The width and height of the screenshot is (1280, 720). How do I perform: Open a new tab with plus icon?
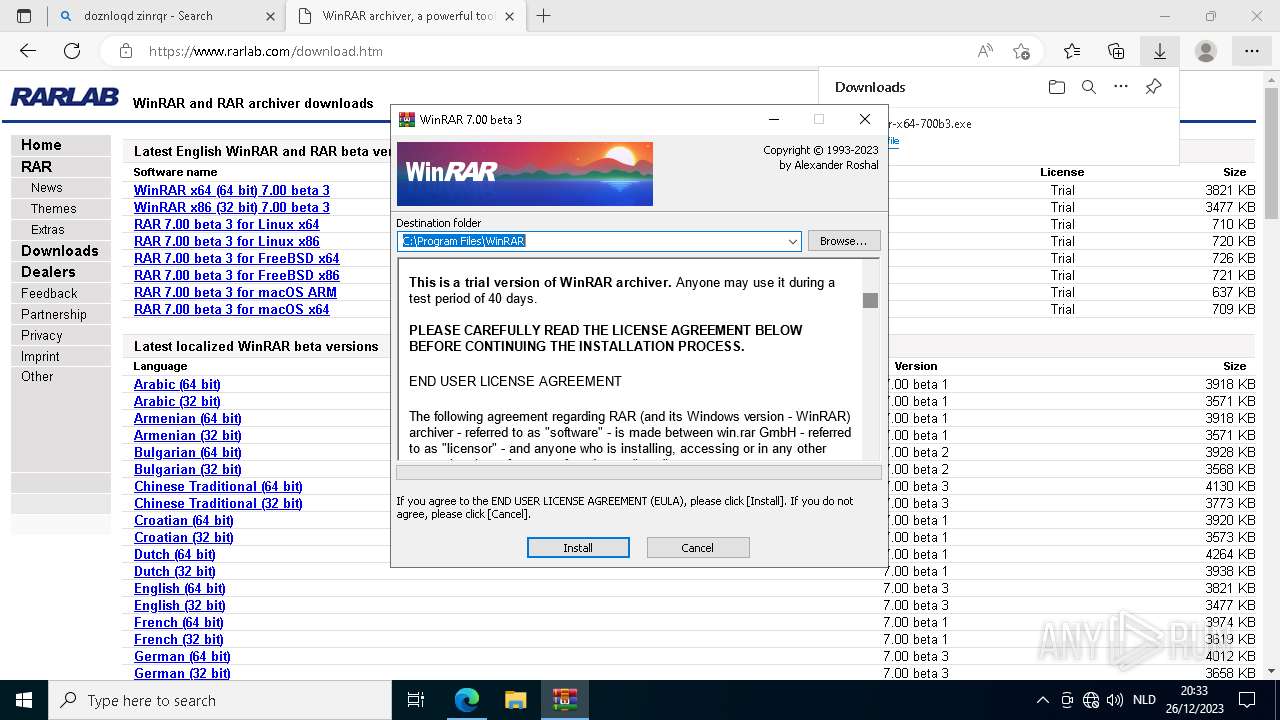point(544,16)
